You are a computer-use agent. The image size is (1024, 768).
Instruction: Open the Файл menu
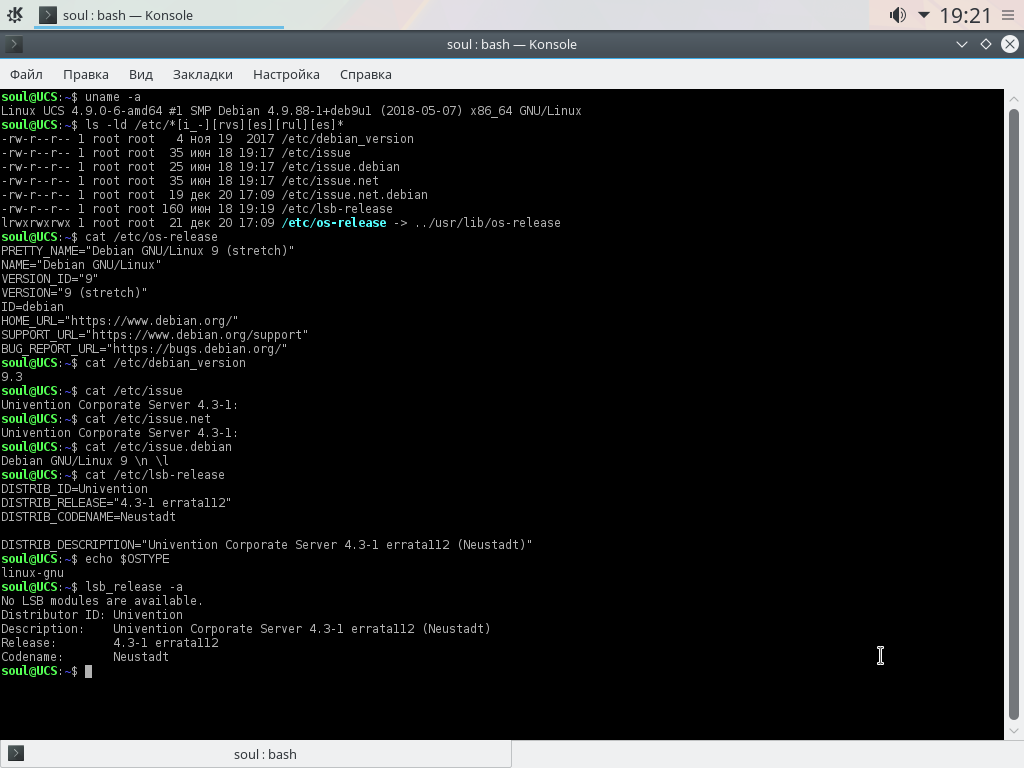tap(26, 74)
